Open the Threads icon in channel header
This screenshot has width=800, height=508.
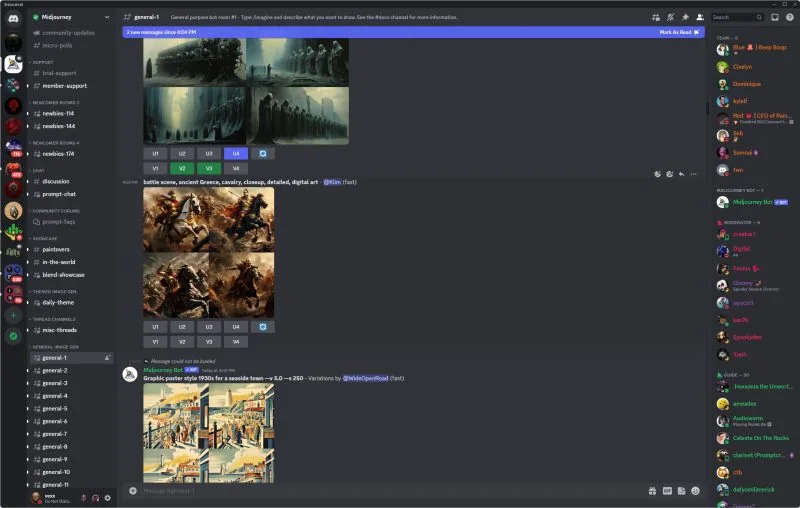click(656, 17)
